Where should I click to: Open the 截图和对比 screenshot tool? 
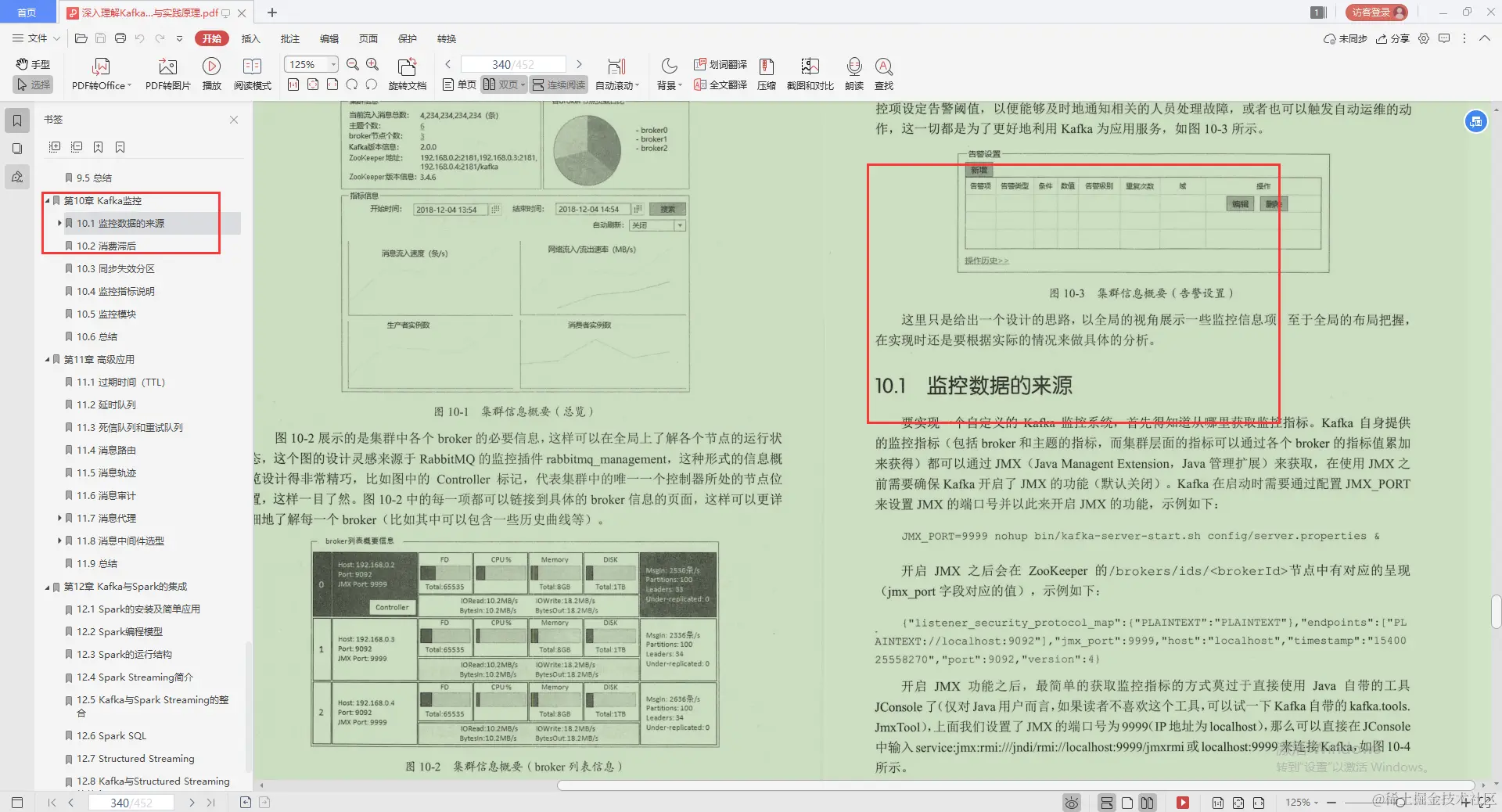tap(809, 74)
